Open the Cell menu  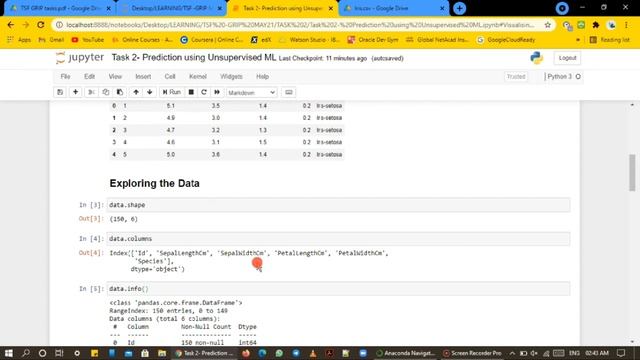[x=170, y=76]
